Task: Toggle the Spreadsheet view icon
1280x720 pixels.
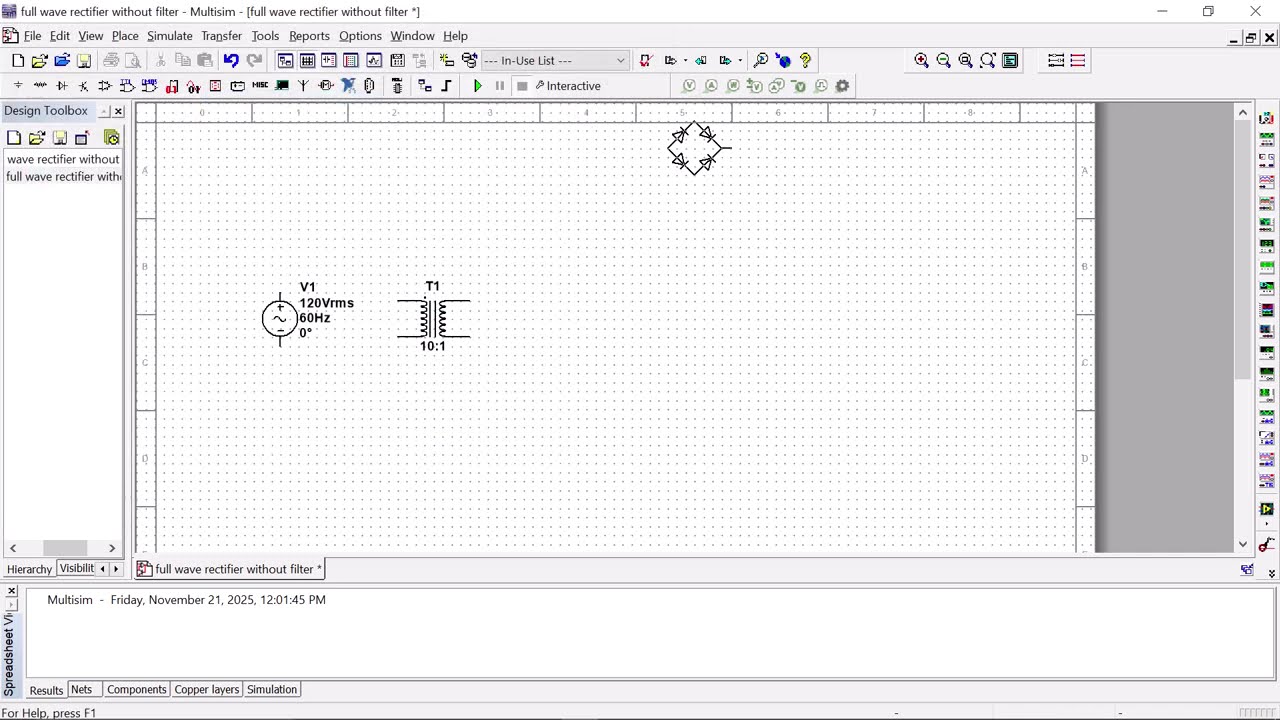Action: [x=308, y=61]
